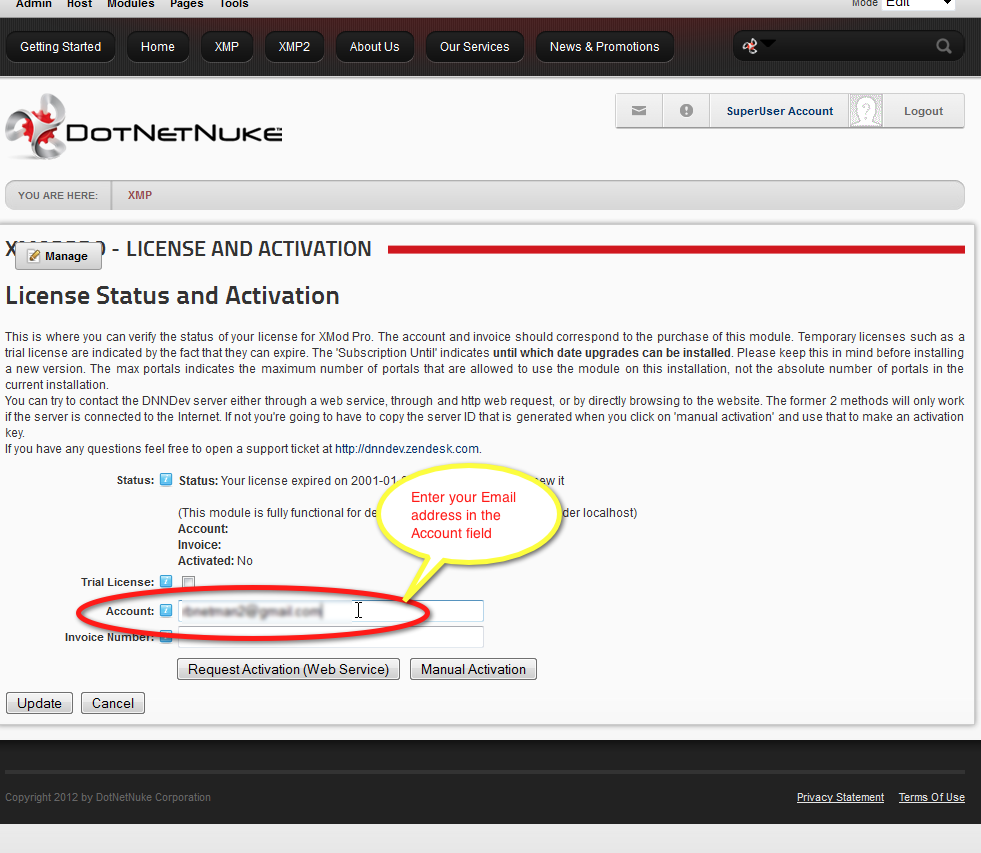Tick the Trial License checkbox
Screen dimensions: 981x853
[188, 582]
